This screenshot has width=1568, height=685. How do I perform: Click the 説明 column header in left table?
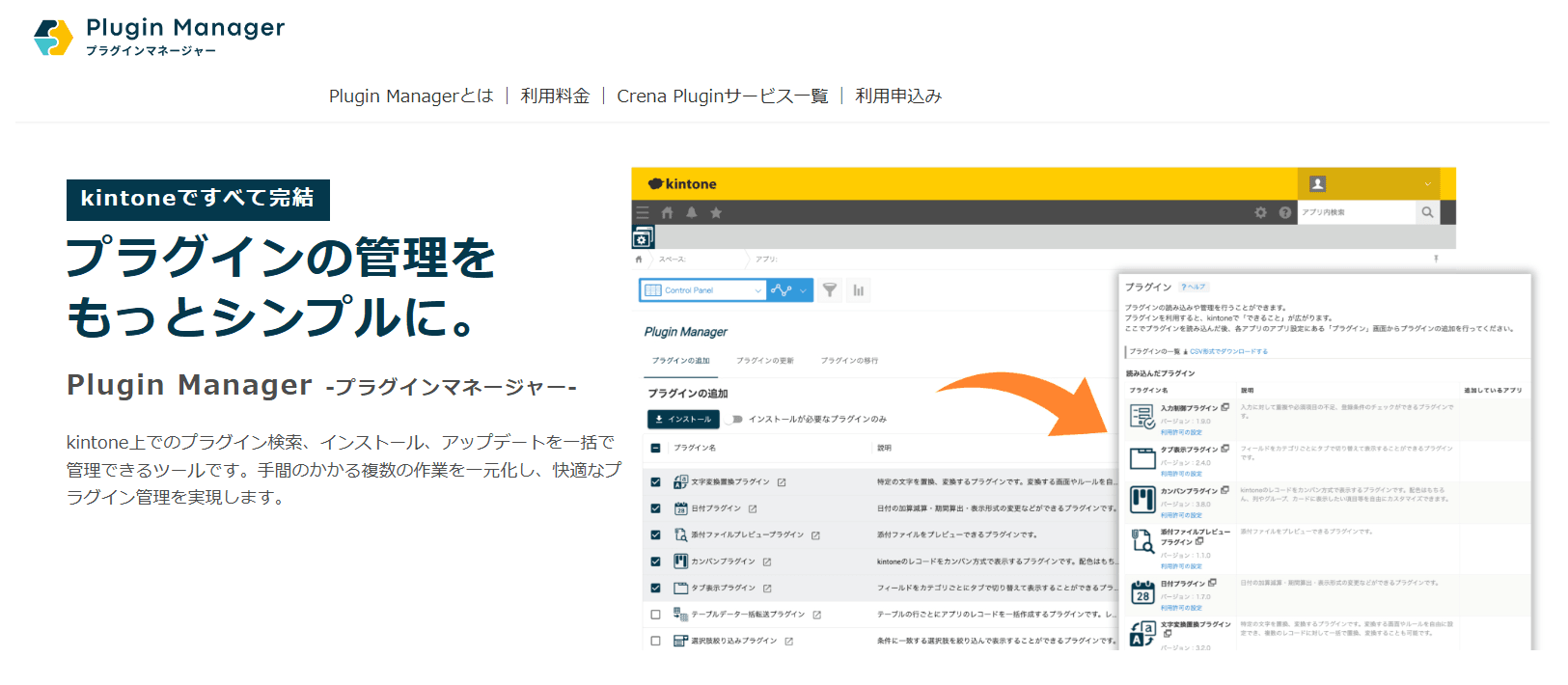tap(885, 448)
